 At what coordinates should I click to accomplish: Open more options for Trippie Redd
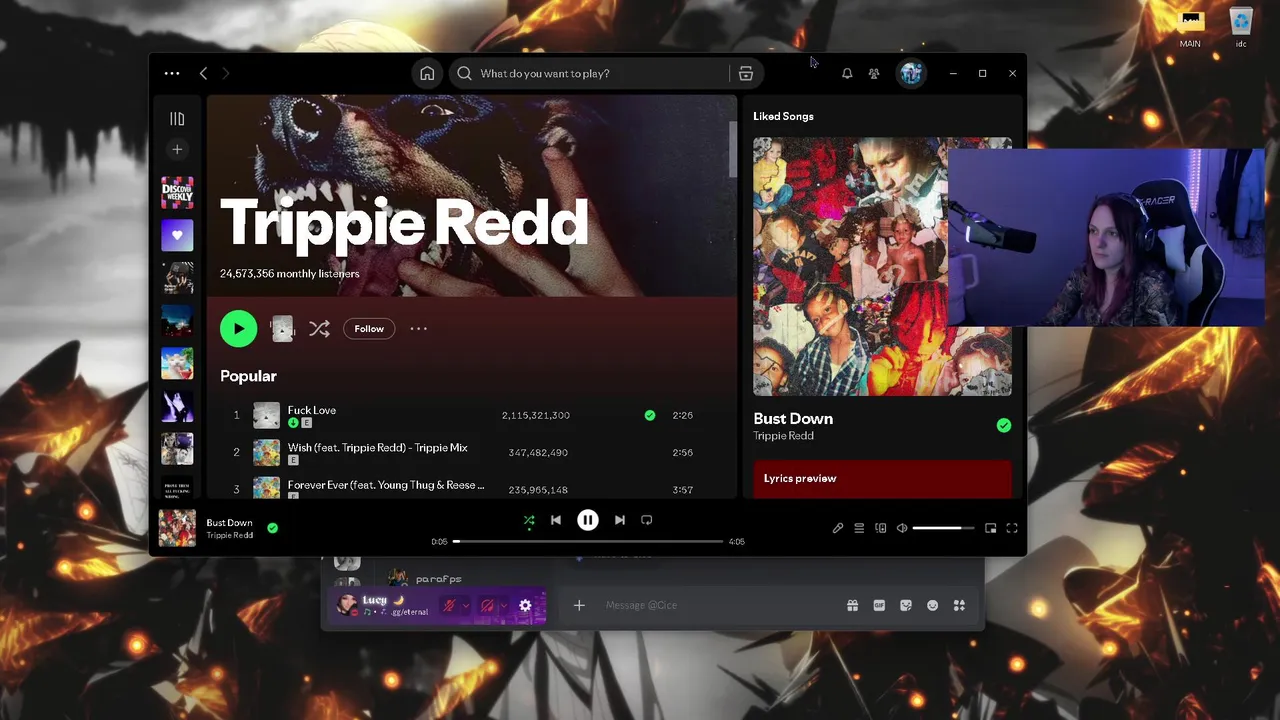click(x=419, y=328)
